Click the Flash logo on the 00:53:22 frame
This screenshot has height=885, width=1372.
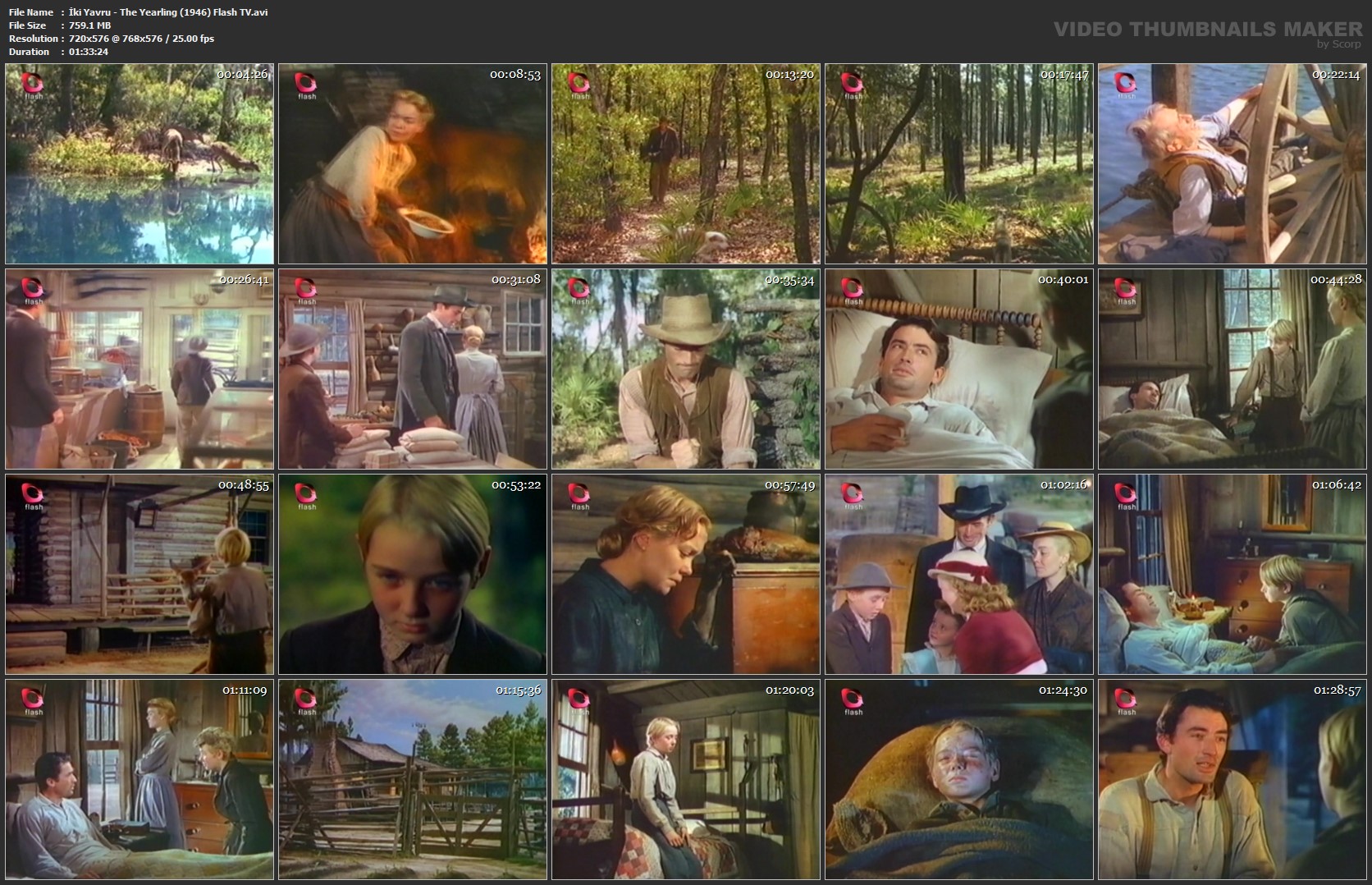tap(306, 495)
